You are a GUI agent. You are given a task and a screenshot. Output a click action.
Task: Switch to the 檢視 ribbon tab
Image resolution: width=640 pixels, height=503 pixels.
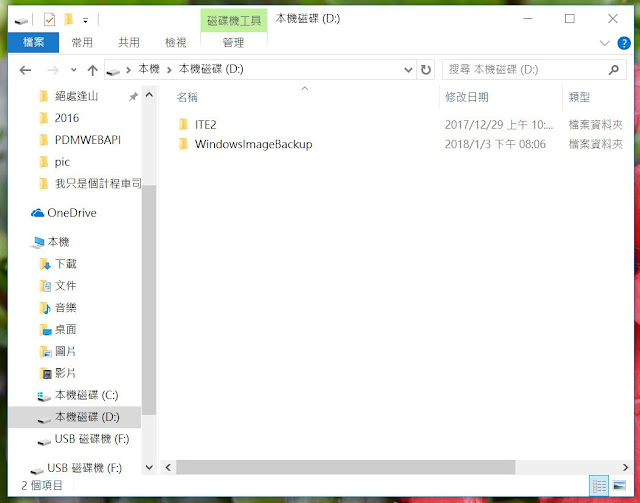(176, 42)
